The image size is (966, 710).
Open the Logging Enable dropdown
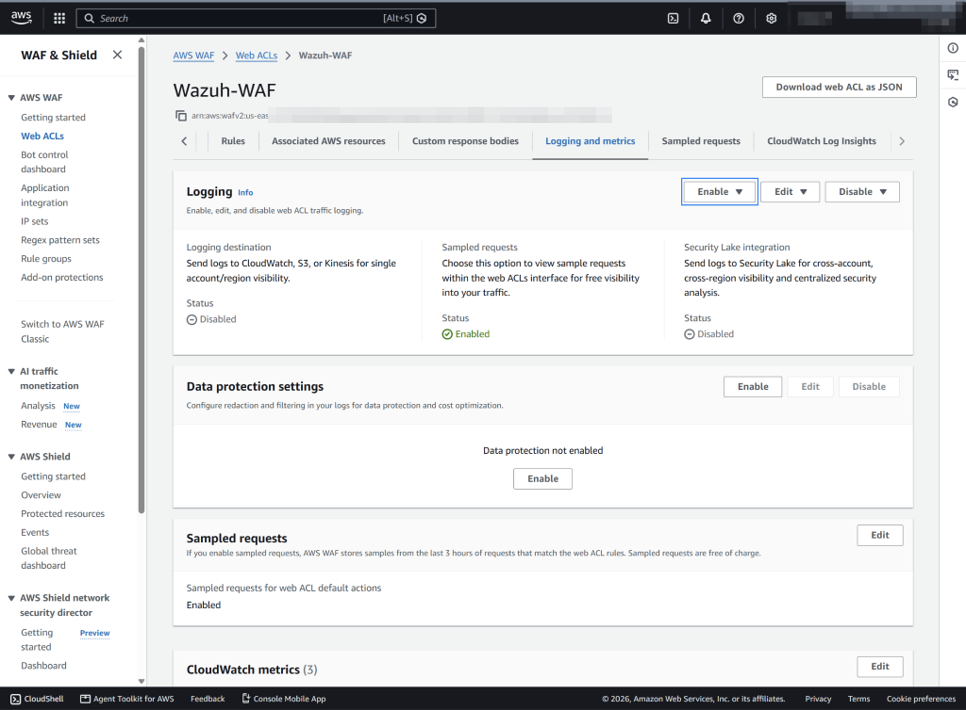(x=720, y=192)
